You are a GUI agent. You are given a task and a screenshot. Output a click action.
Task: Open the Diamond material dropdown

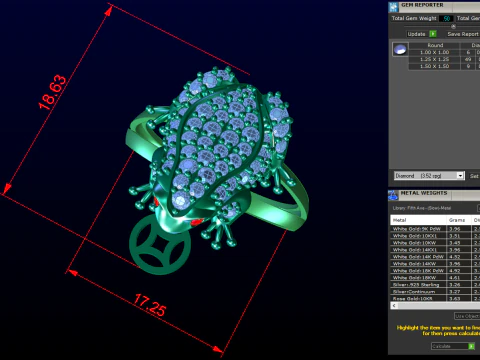tap(429, 176)
